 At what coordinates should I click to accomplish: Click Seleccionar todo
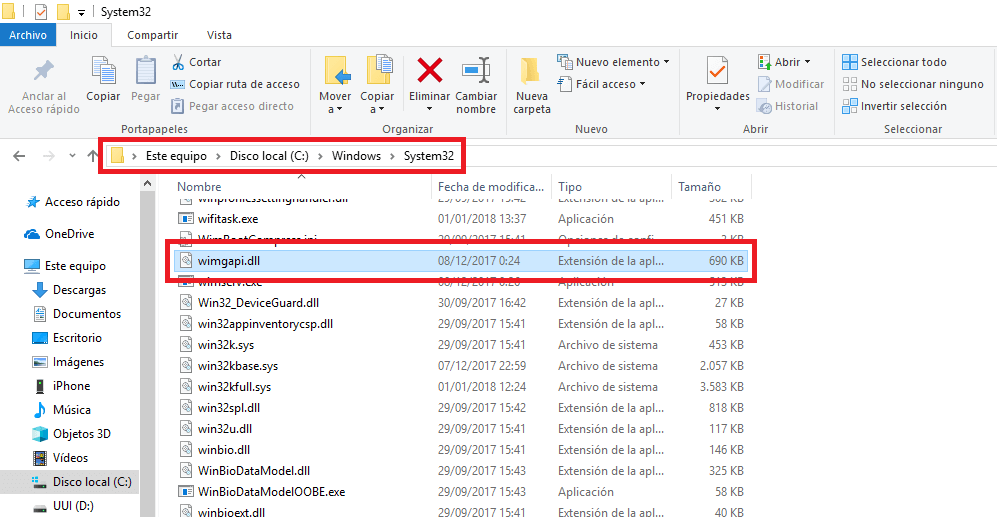(894, 62)
